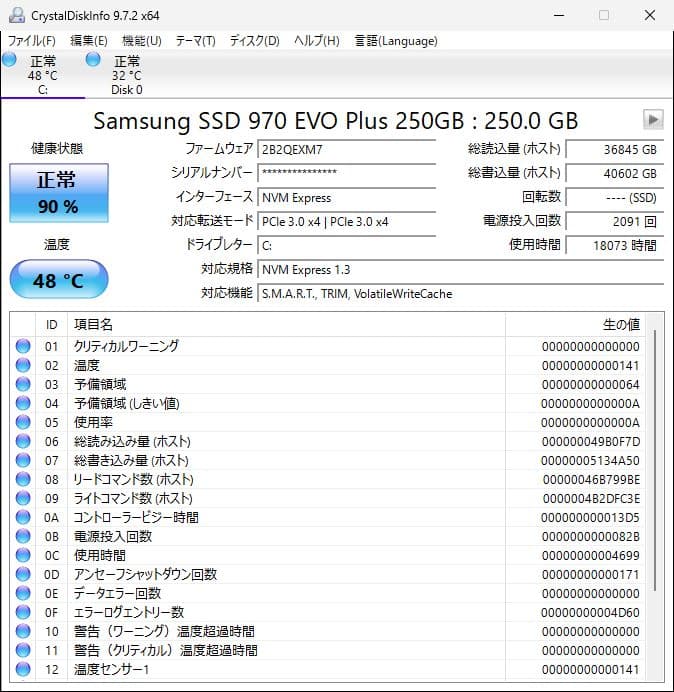Open the ディスク(D) menu
674x692 pixels.
pyautogui.click(x=255, y=41)
